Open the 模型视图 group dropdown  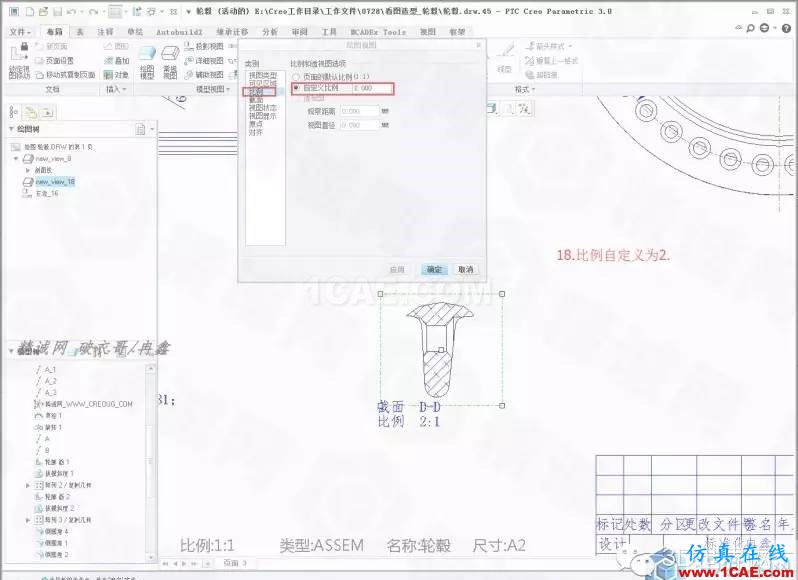tap(213, 90)
